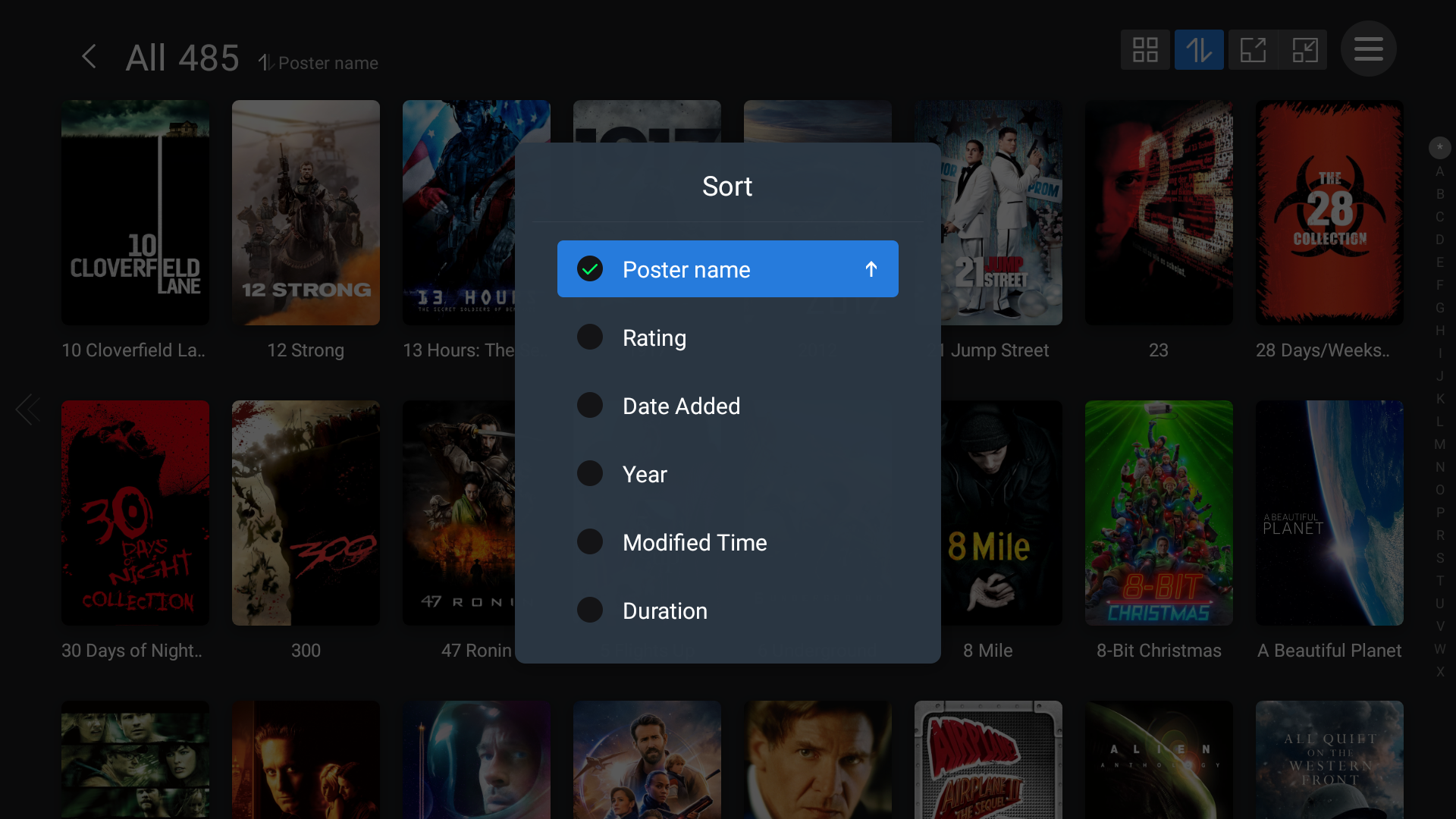Open the 10 Cloverfield Lane poster

(x=135, y=212)
